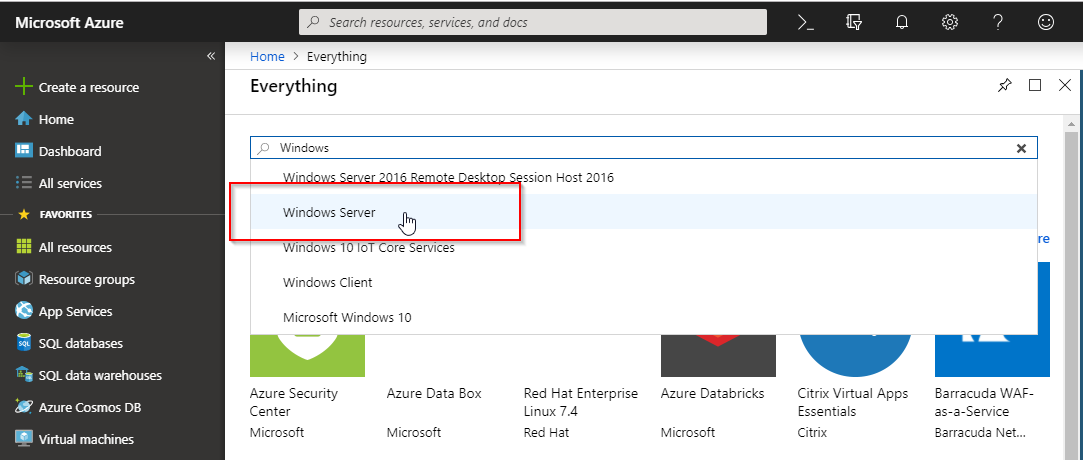Choose the Microsoft Windows 10 suggestion

[x=643, y=318]
